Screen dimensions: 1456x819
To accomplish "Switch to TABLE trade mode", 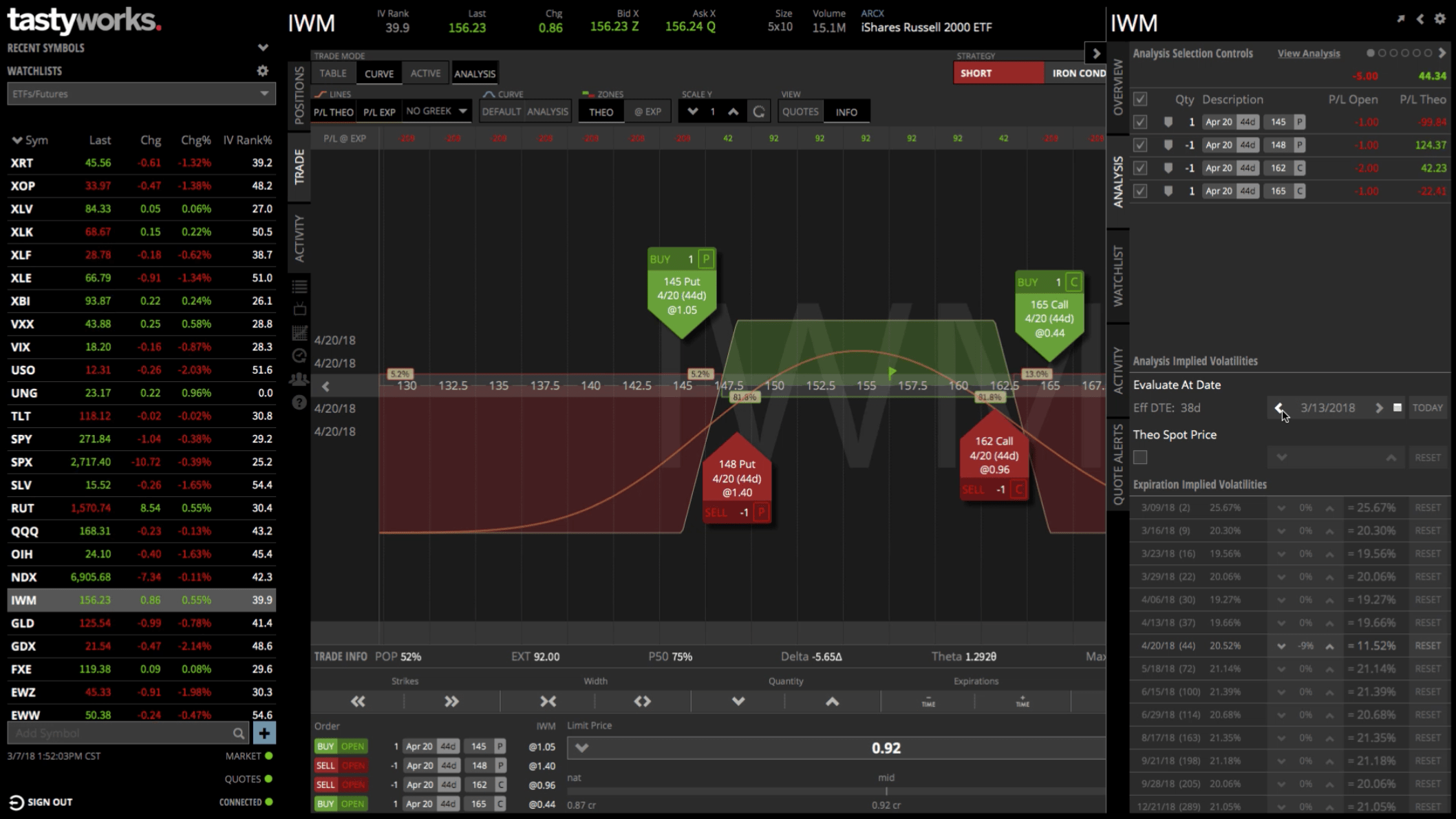I will click(333, 73).
